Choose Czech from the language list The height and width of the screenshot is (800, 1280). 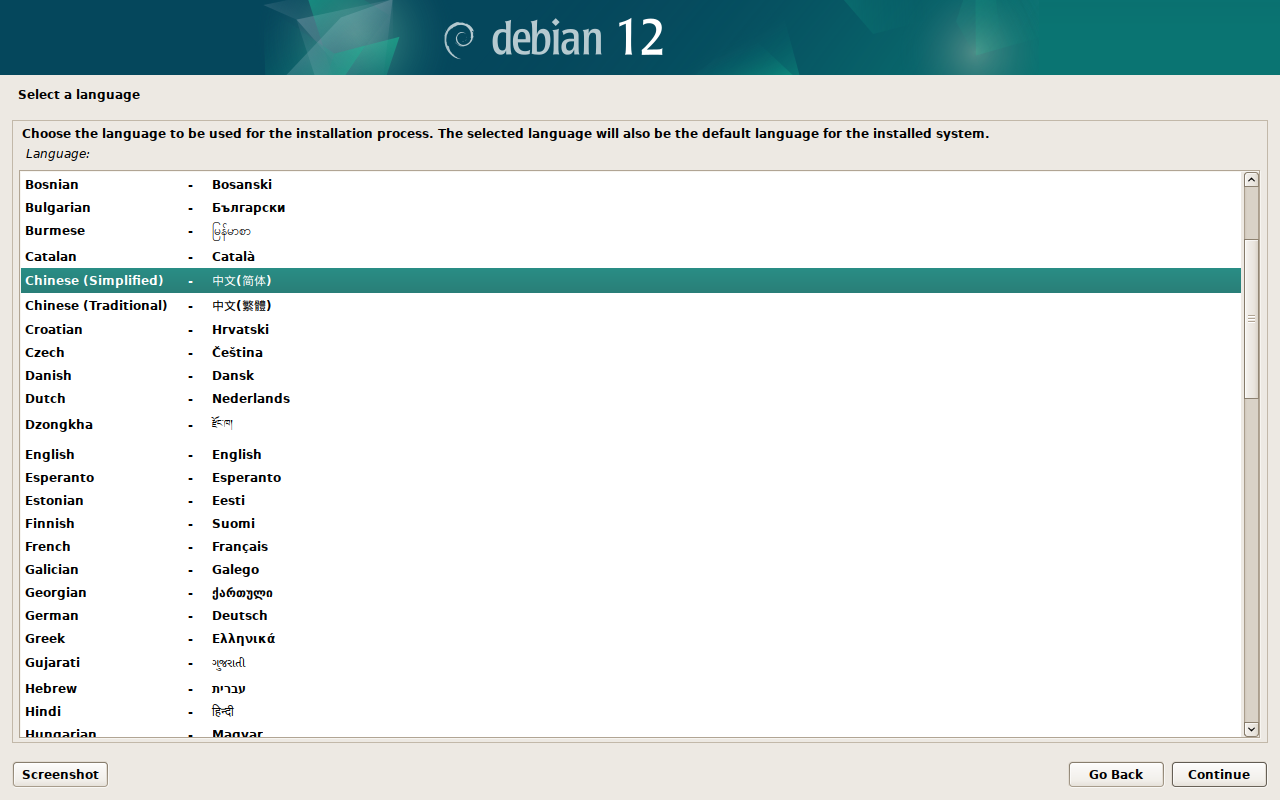point(631,352)
